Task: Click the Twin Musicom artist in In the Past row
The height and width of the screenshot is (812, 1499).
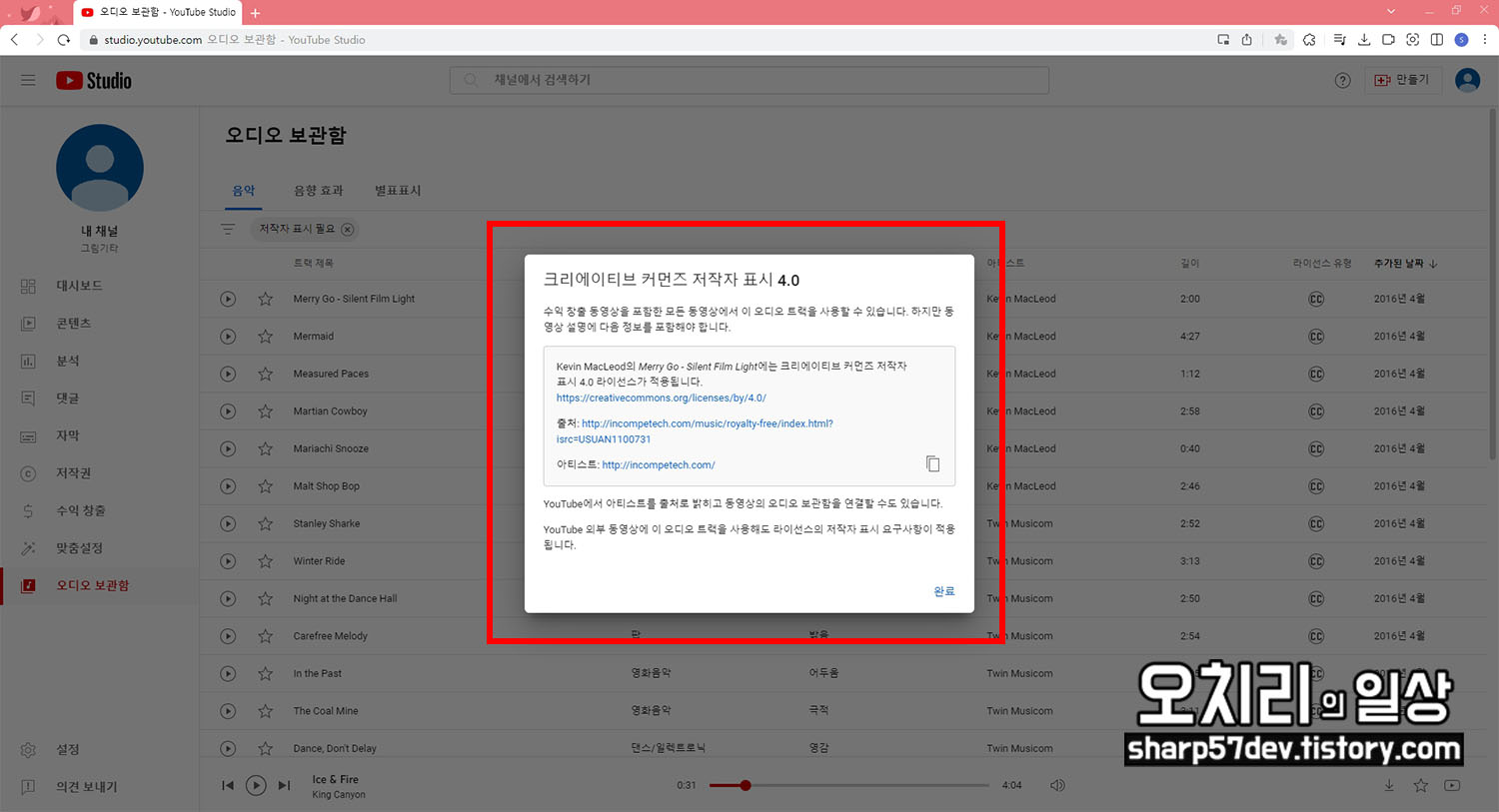Action: (1019, 673)
